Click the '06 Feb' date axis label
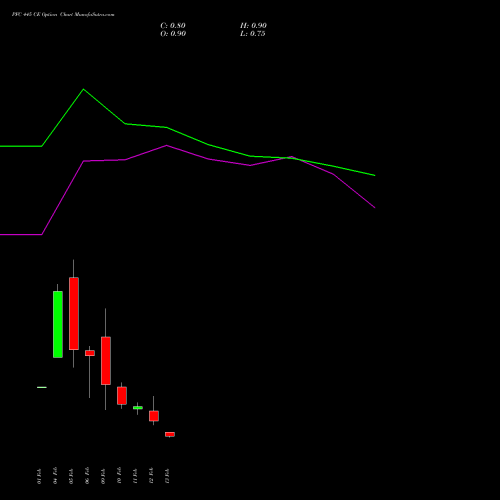 pyautogui.click(x=87, y=475)
